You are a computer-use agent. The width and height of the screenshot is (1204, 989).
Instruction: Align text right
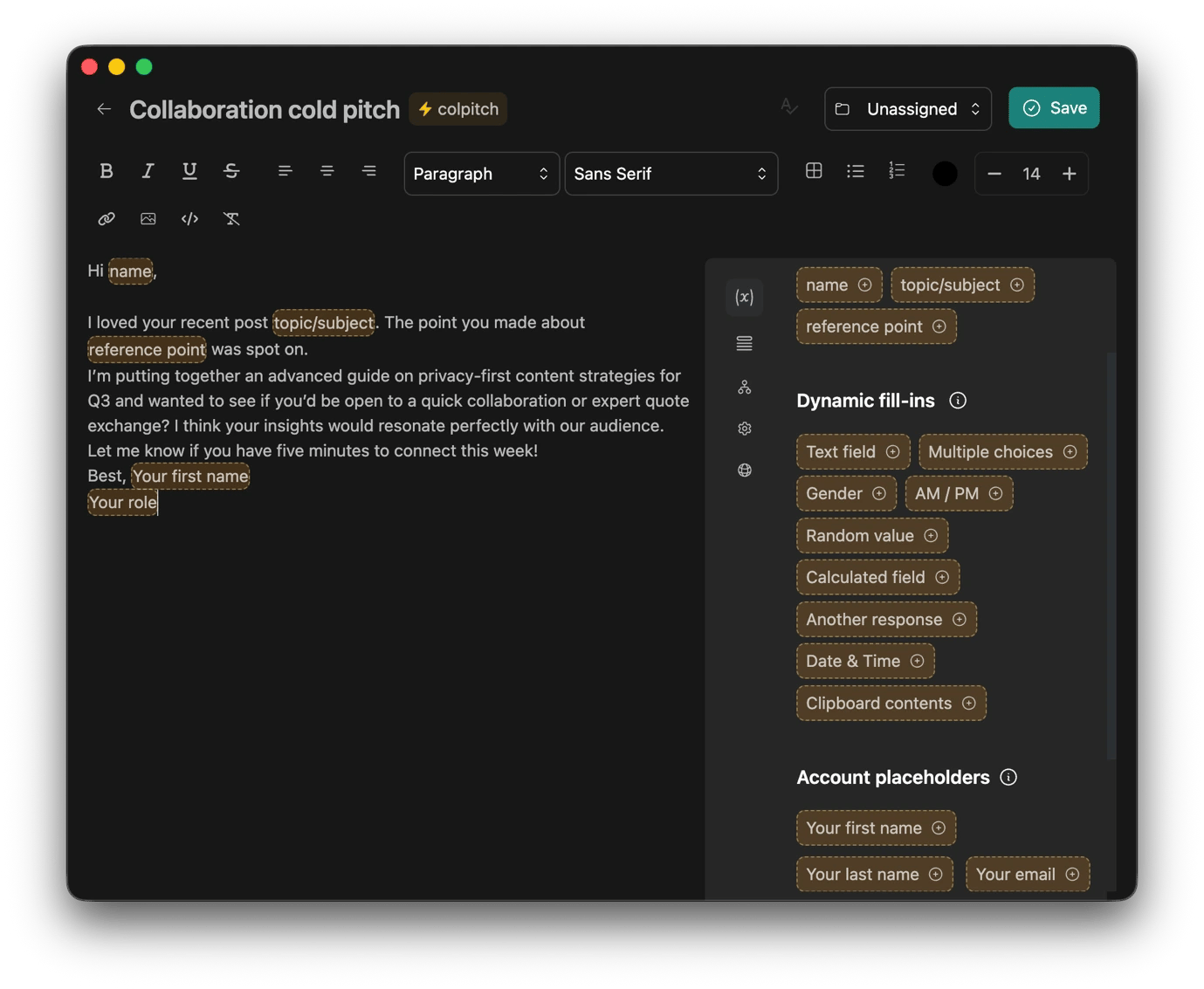[x=369, y=171]
